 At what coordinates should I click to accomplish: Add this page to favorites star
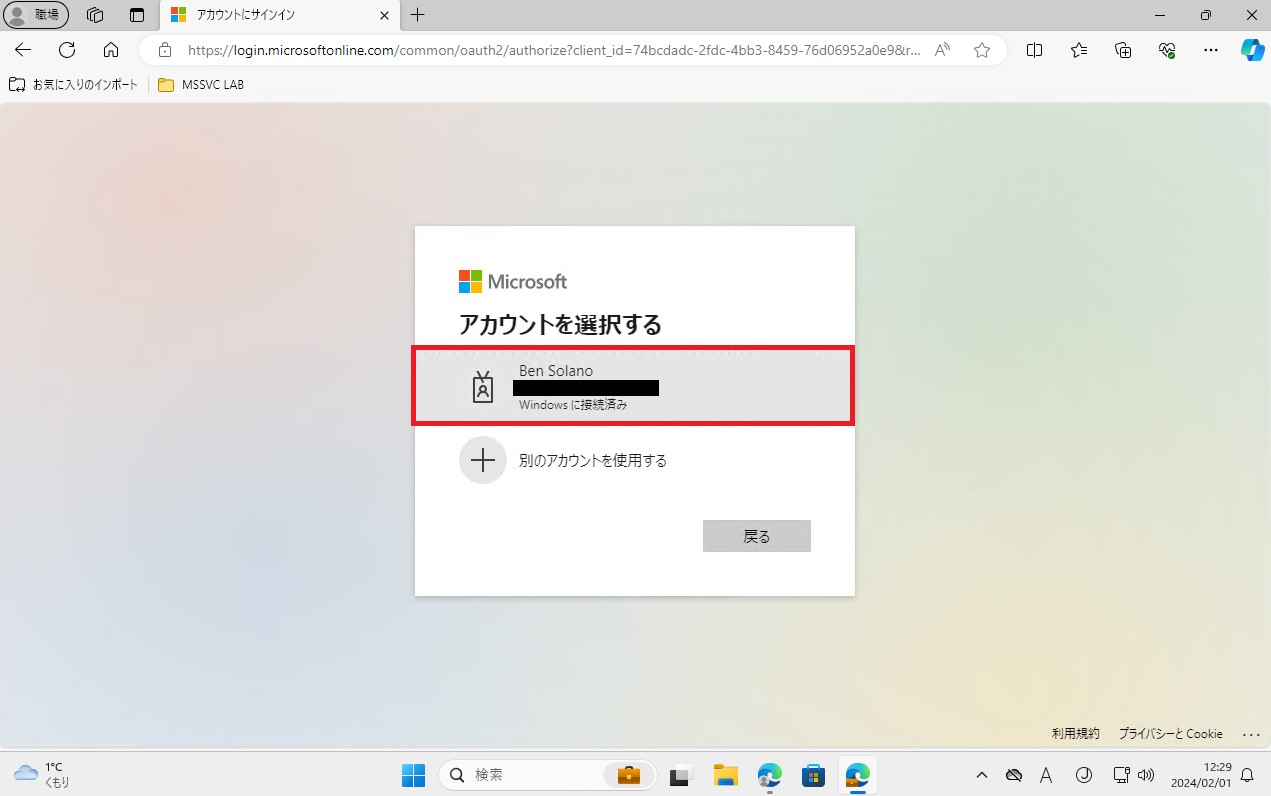pyautogui.click(x=982, y=50)
